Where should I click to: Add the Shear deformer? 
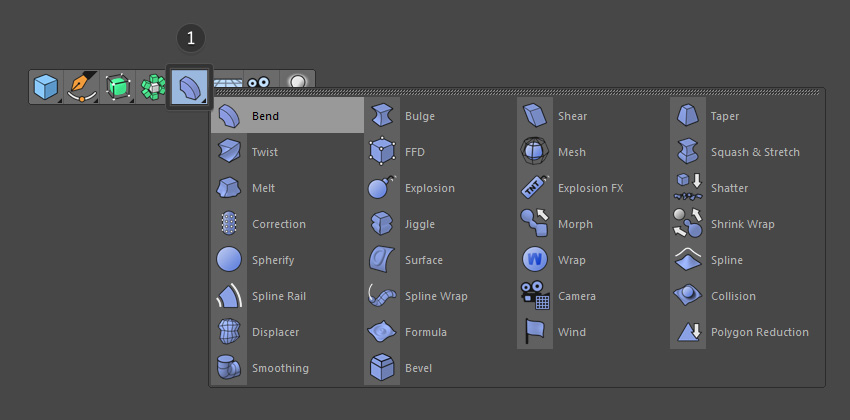point(572,116)
